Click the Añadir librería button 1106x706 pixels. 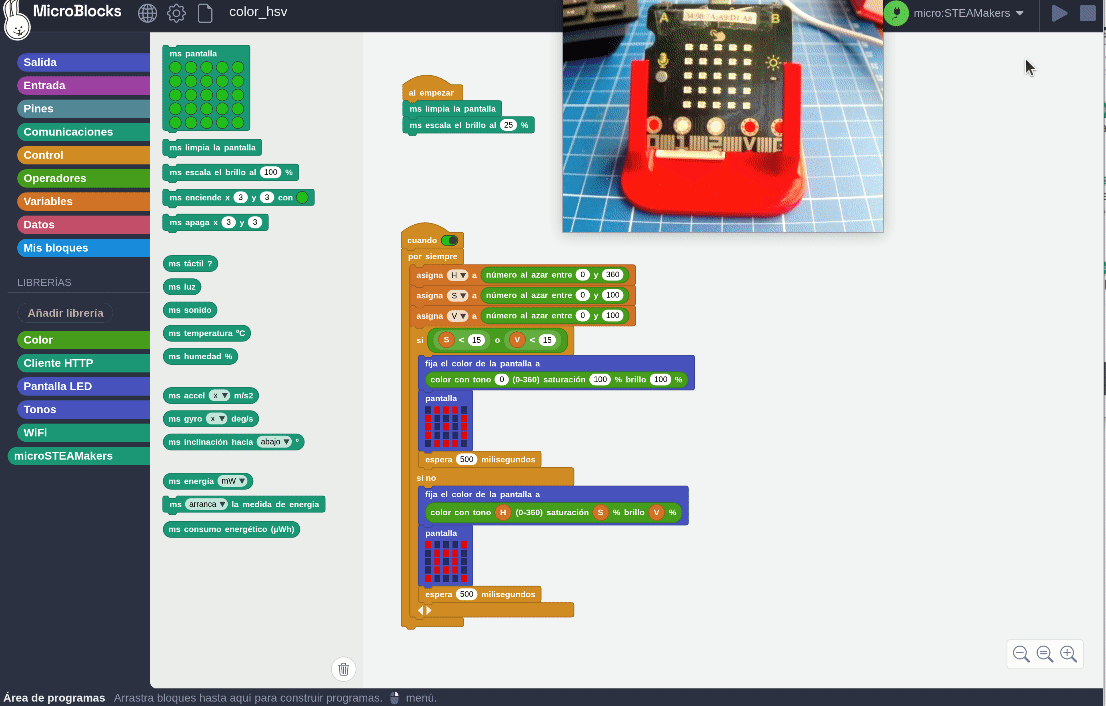click(x=65, y=313)
